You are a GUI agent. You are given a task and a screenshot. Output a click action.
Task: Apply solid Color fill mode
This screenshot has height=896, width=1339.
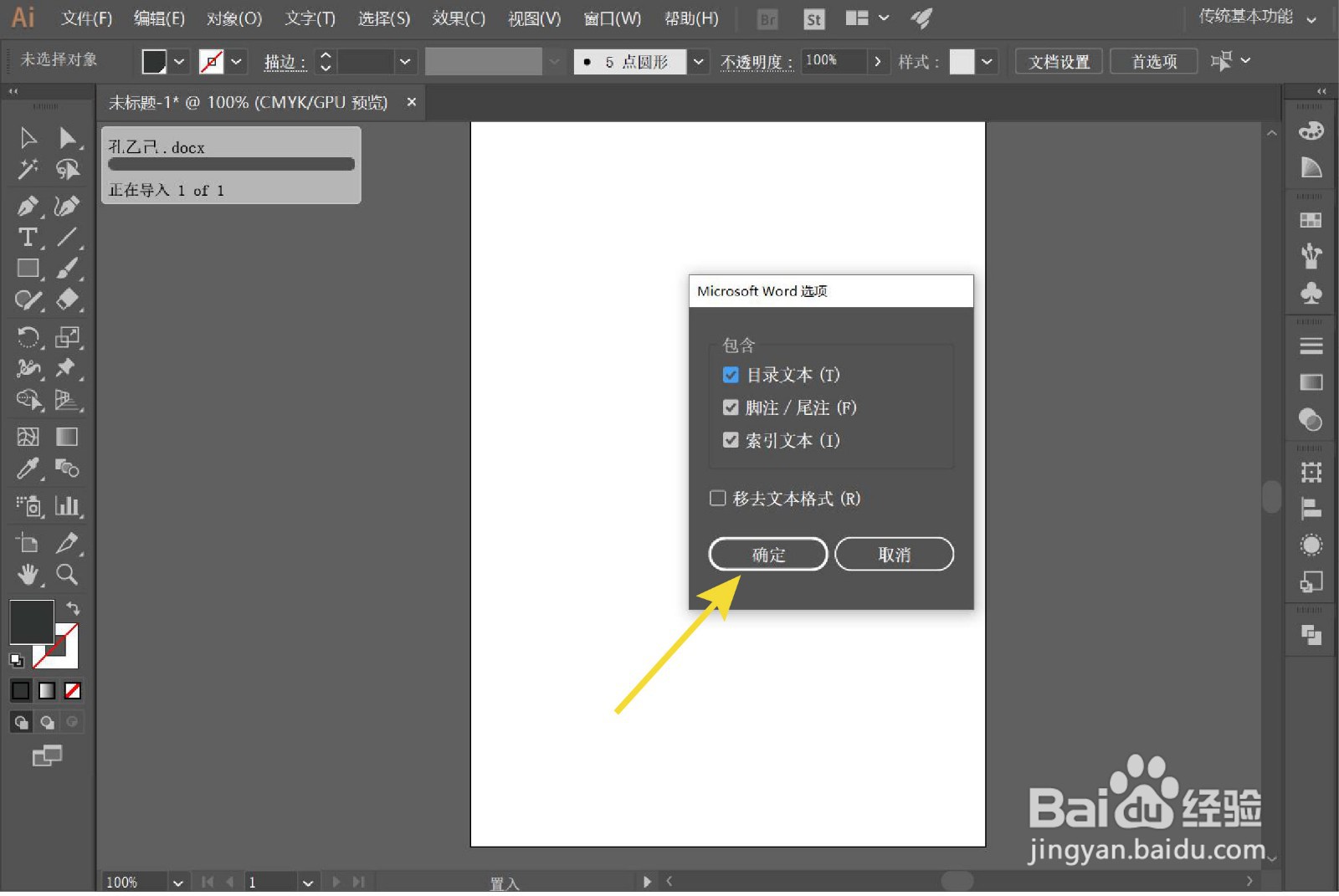point(21,691)
